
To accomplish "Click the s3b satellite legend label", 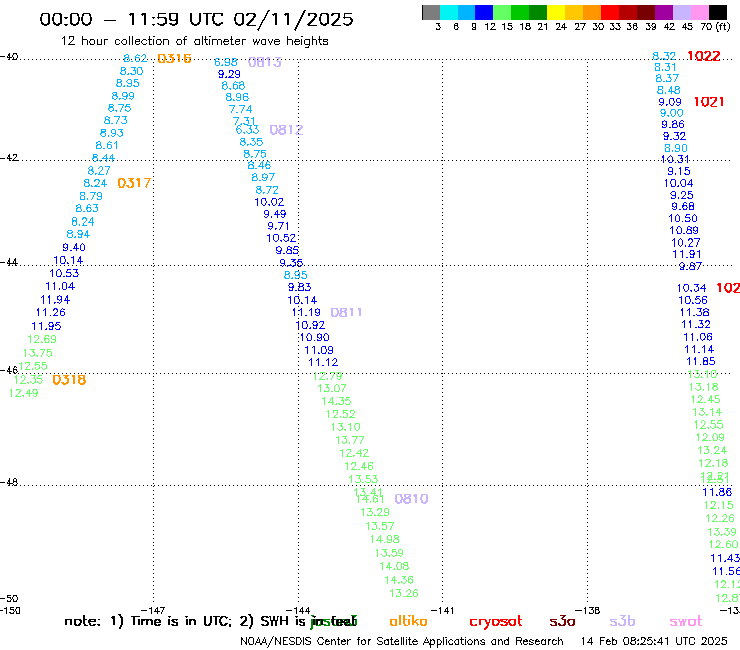I will coord(622,621).
